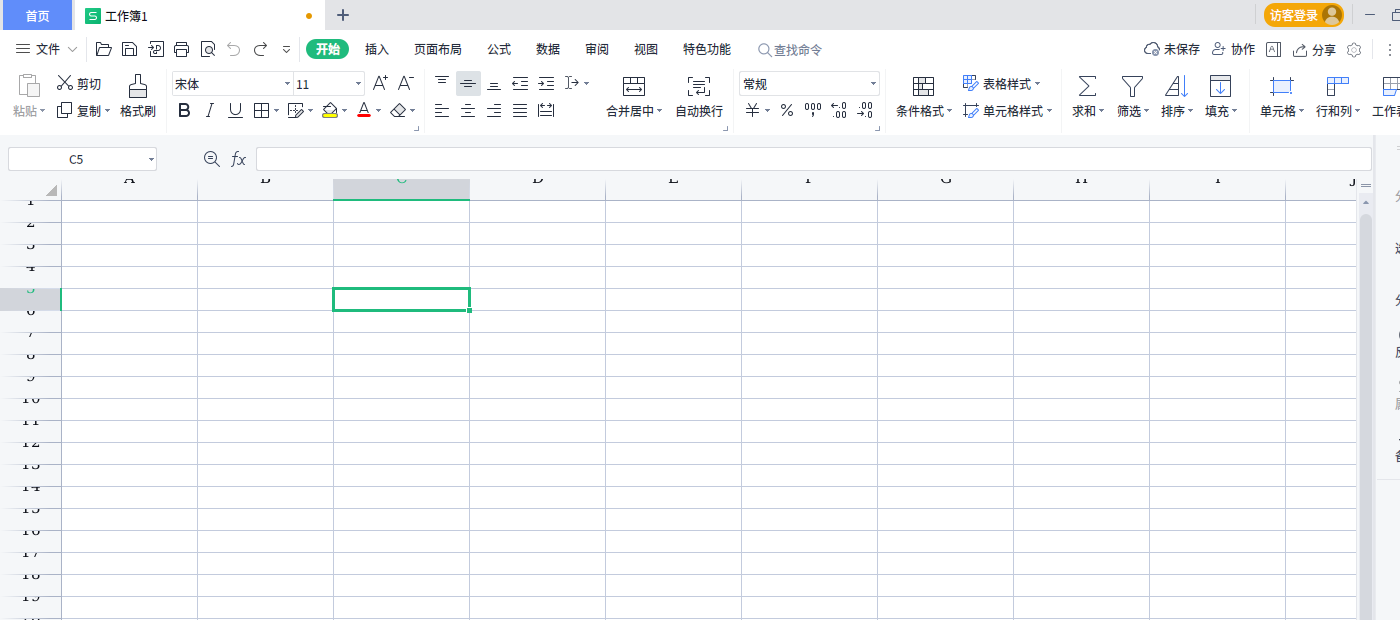Open the 审阅 (Review) tab
The width and height of the screenshot is (1400, 620).
[x=597, y=49]
